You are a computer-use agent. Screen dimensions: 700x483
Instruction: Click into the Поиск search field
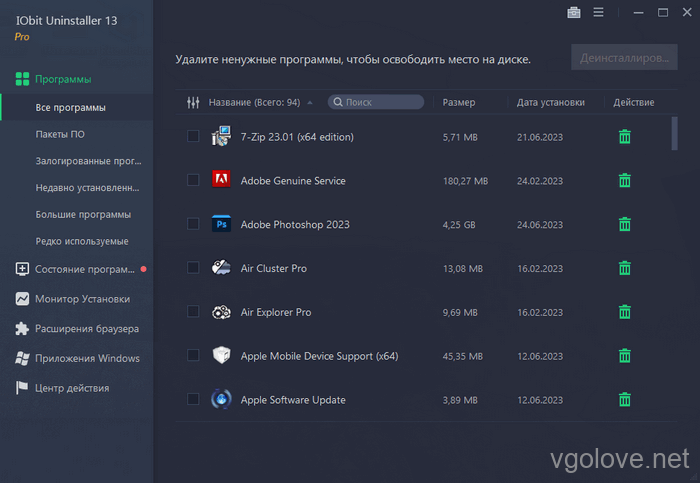(x=376, y=102)
